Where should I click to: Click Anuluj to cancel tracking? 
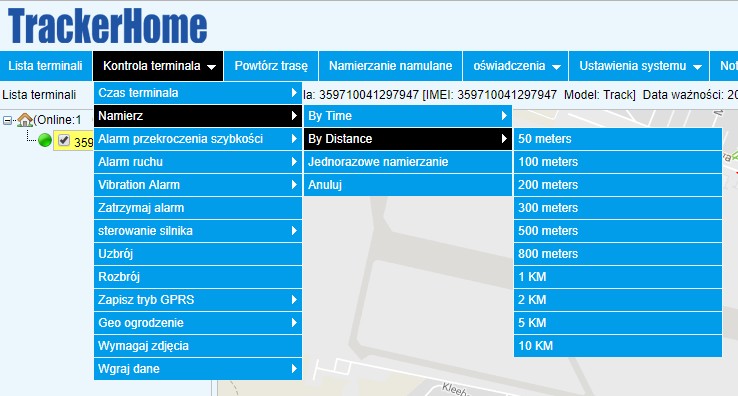click(x=408, y=185)
